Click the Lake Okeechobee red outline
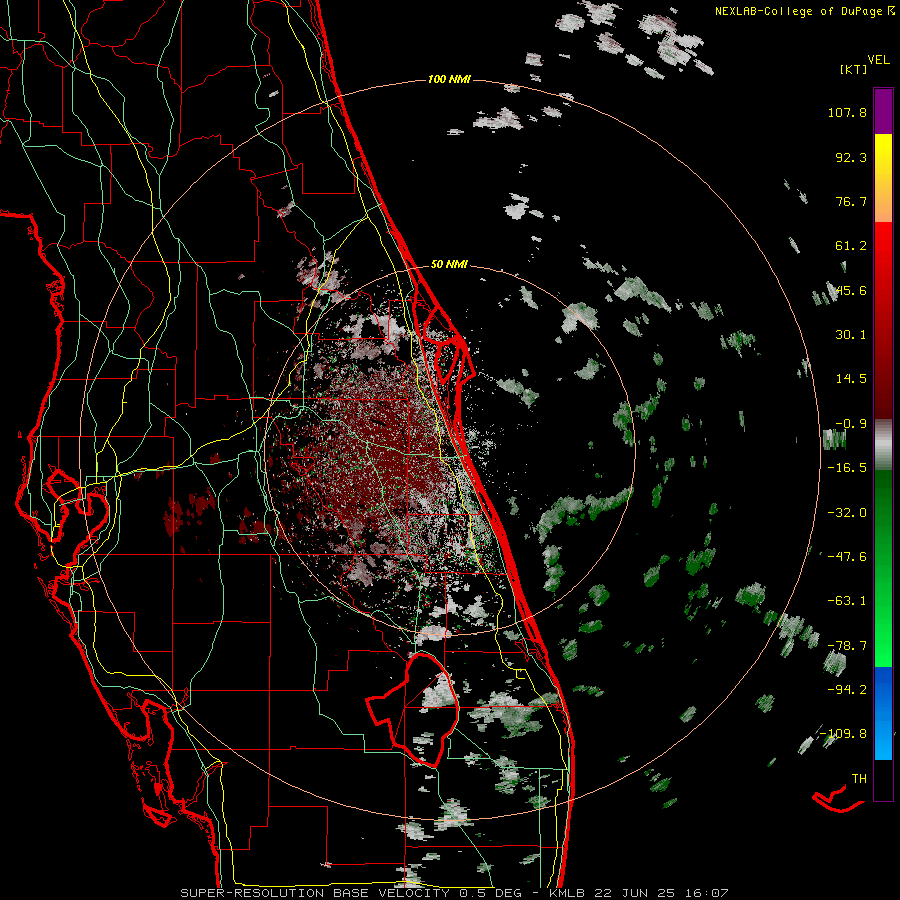The height and width of the screenshot is (900, 900). 413,711
